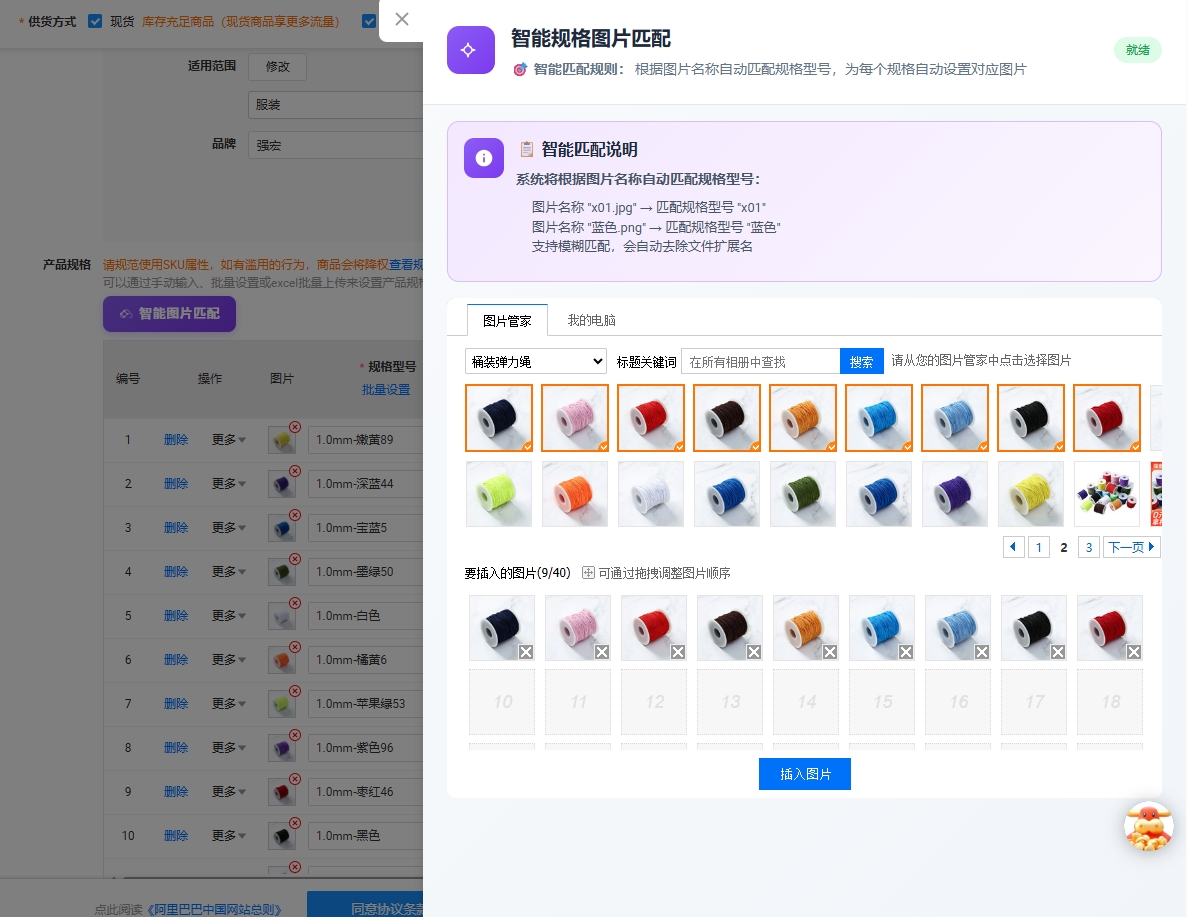Select the 图片管家 tab
Viewport: 1188px width, 917px height.
[x=505, y=321]
